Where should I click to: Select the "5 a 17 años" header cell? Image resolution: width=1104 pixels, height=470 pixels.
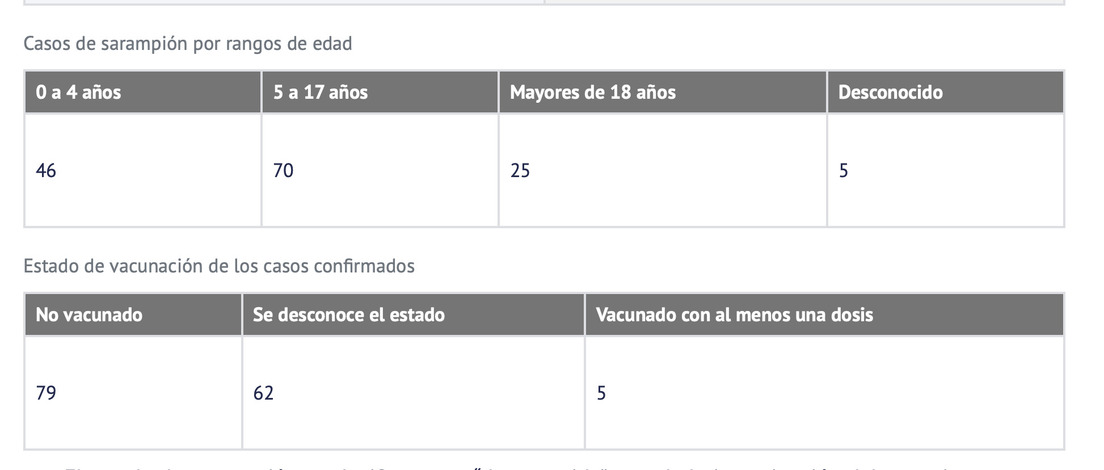(x=320, y=92)
